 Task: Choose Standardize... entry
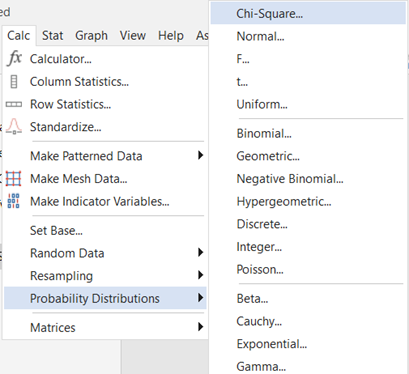(105, 127)
